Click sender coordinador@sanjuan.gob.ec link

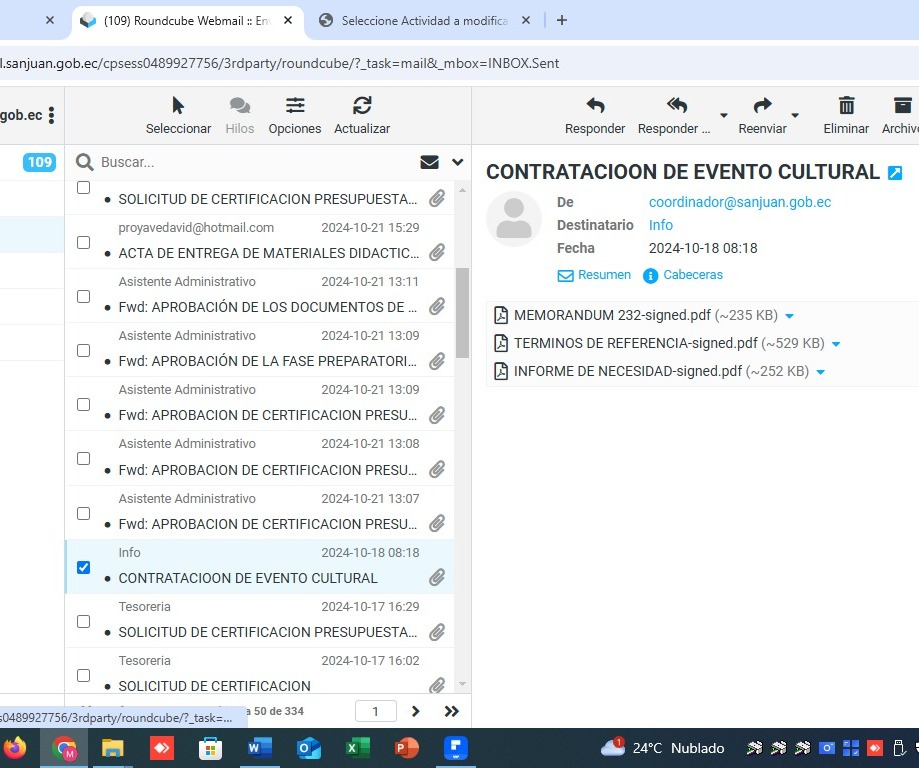[739, 202]
